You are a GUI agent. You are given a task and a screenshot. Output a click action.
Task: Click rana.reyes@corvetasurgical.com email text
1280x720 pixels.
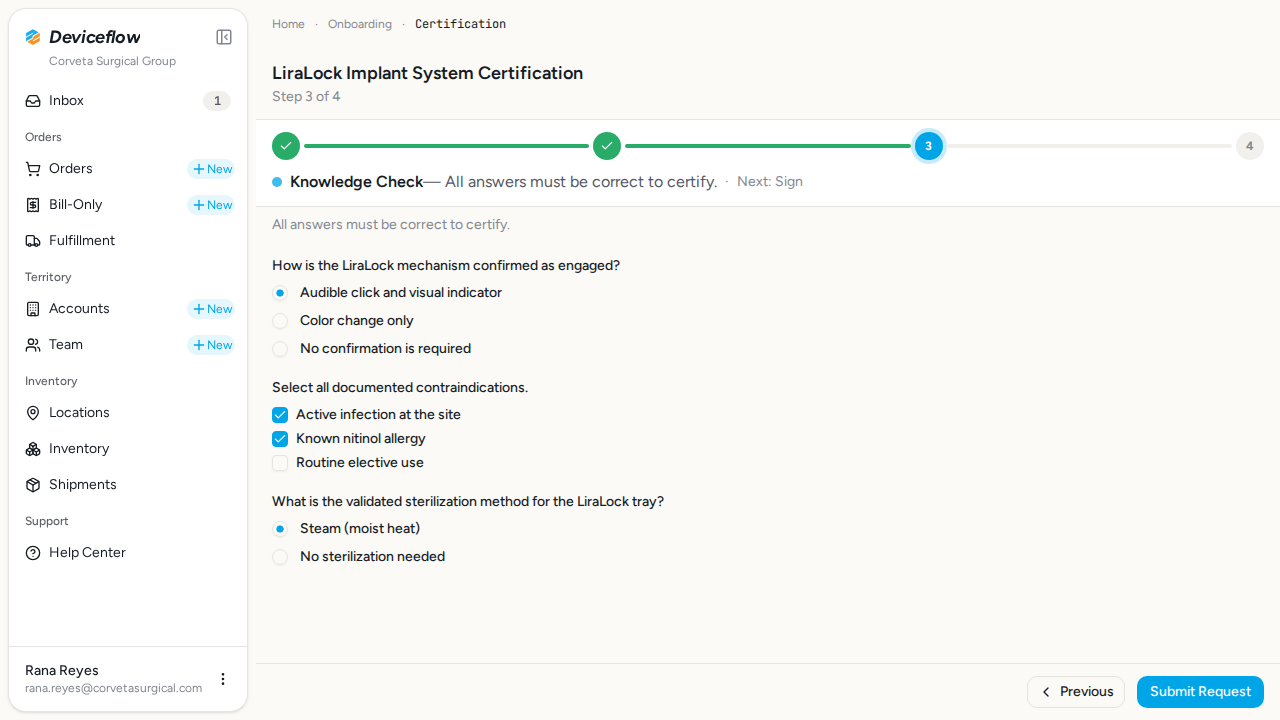click(114, 688)
